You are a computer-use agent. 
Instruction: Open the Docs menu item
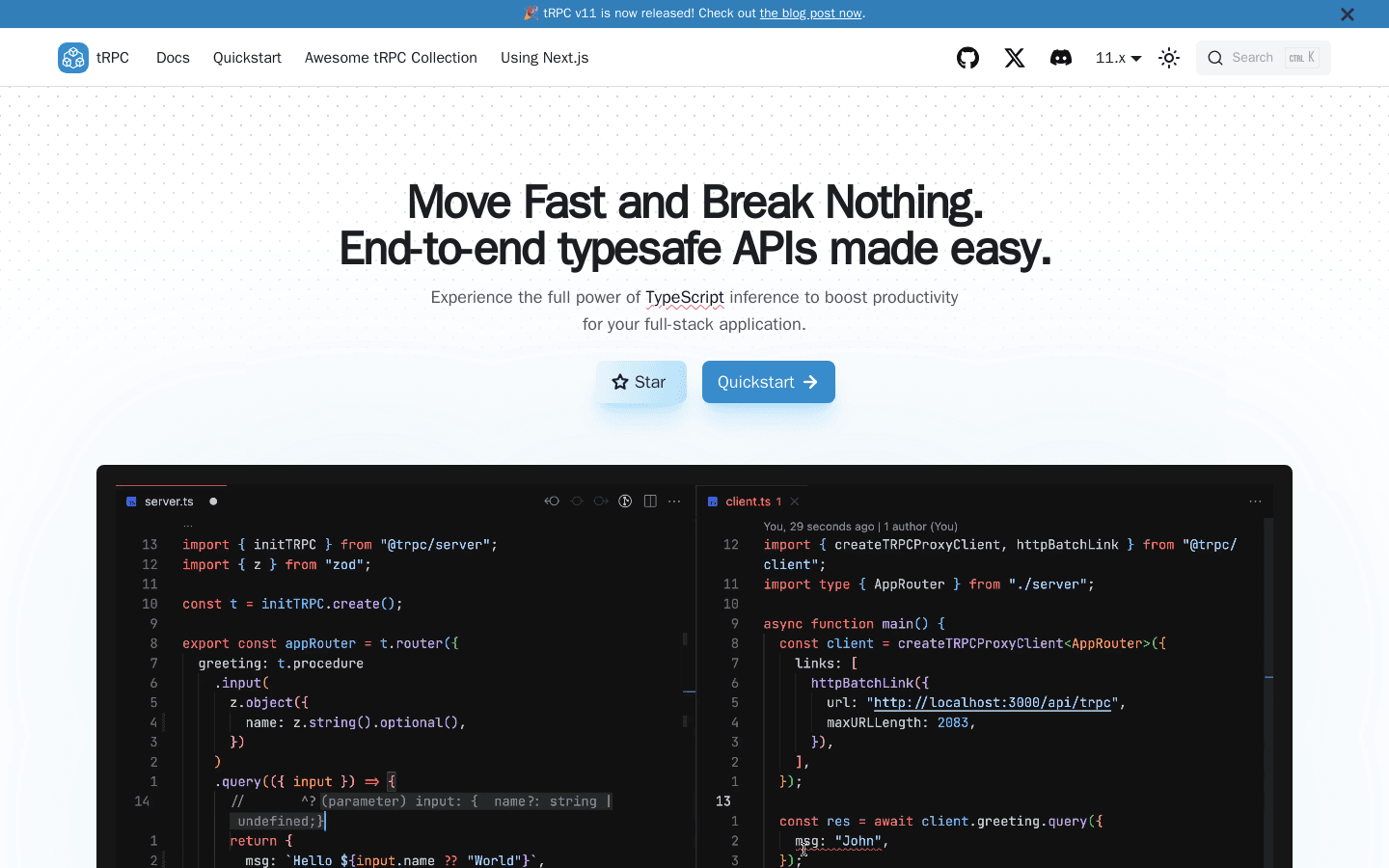click(173, 58)
